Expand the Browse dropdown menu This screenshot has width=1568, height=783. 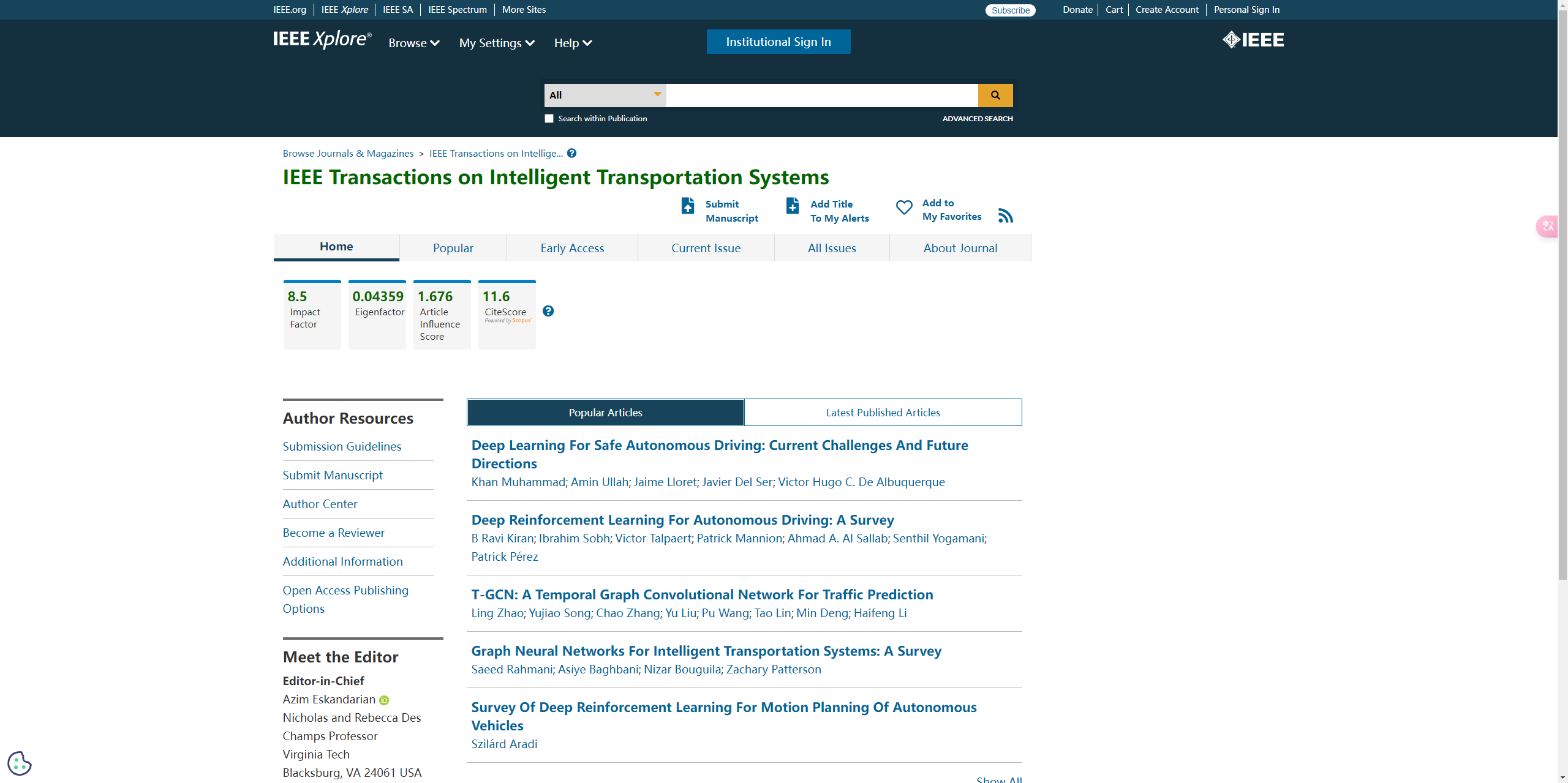click(414, 43)
